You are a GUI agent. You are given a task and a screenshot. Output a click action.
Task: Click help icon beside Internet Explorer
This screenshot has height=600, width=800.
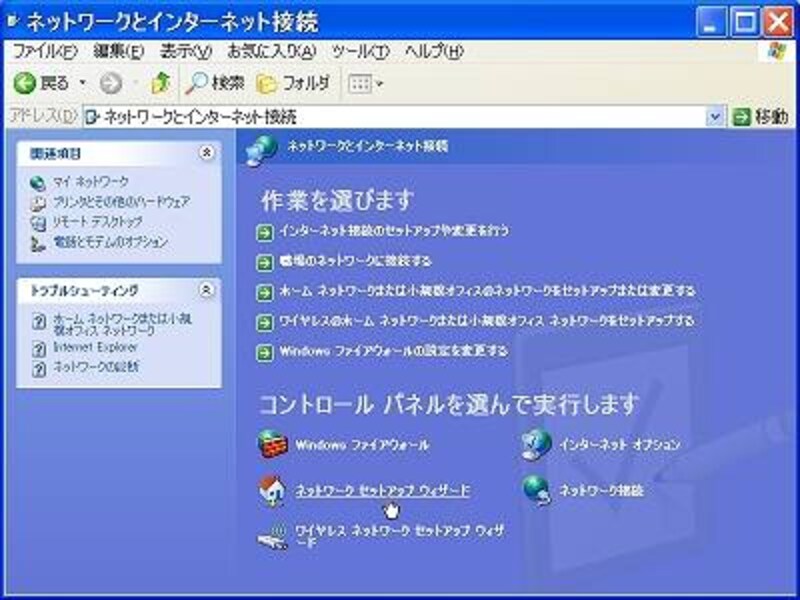(x=39, y=348)
